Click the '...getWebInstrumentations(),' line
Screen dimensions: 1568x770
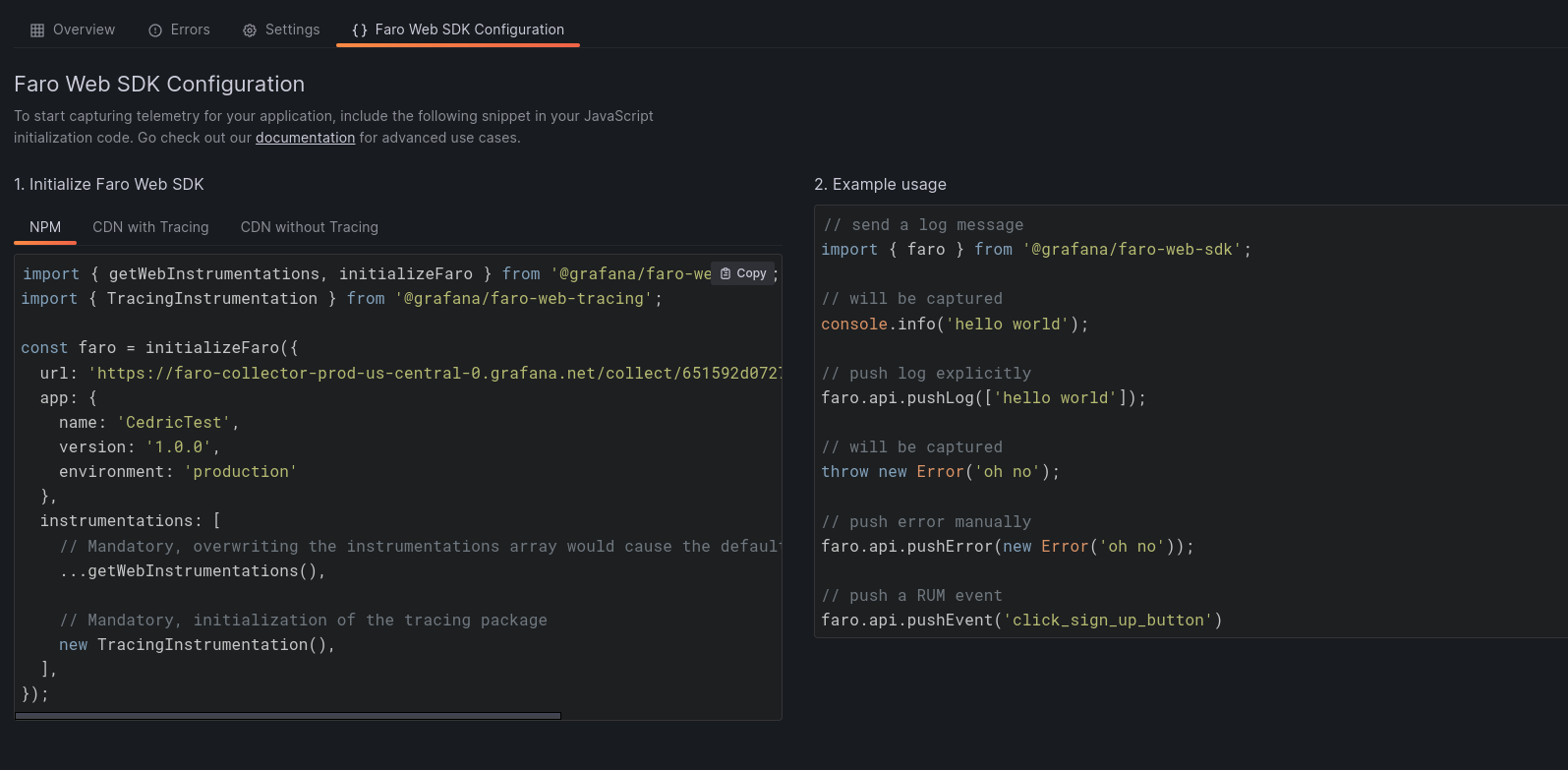(x=193, y=571)
